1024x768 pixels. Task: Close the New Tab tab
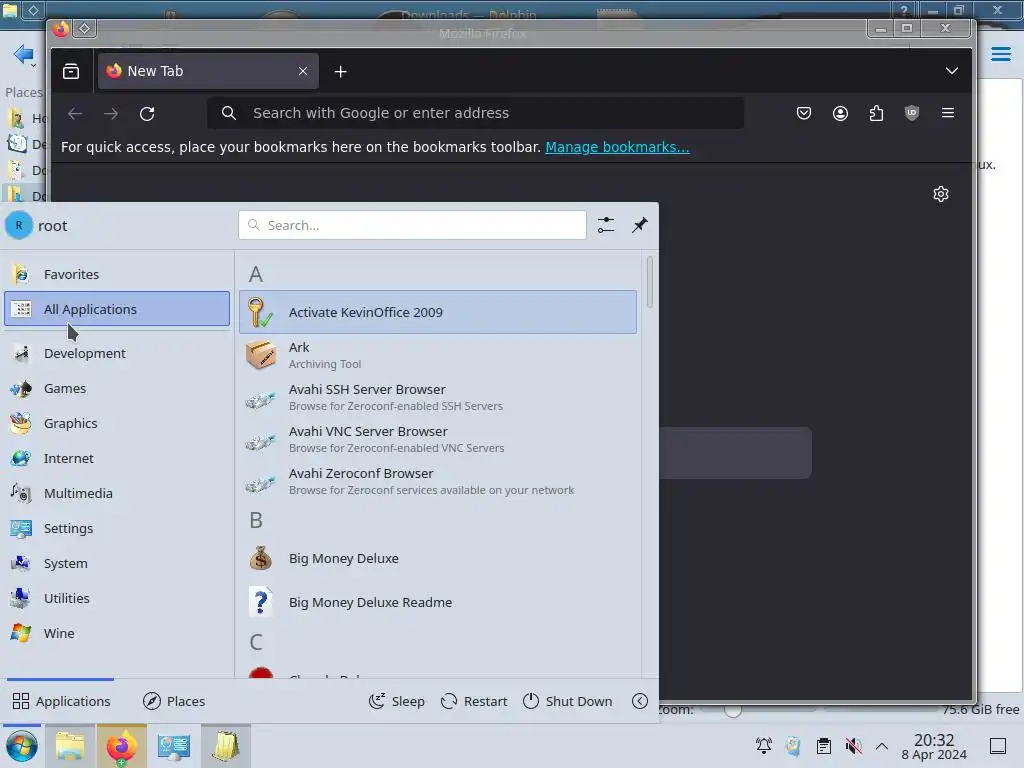click(x=303, y=71)
